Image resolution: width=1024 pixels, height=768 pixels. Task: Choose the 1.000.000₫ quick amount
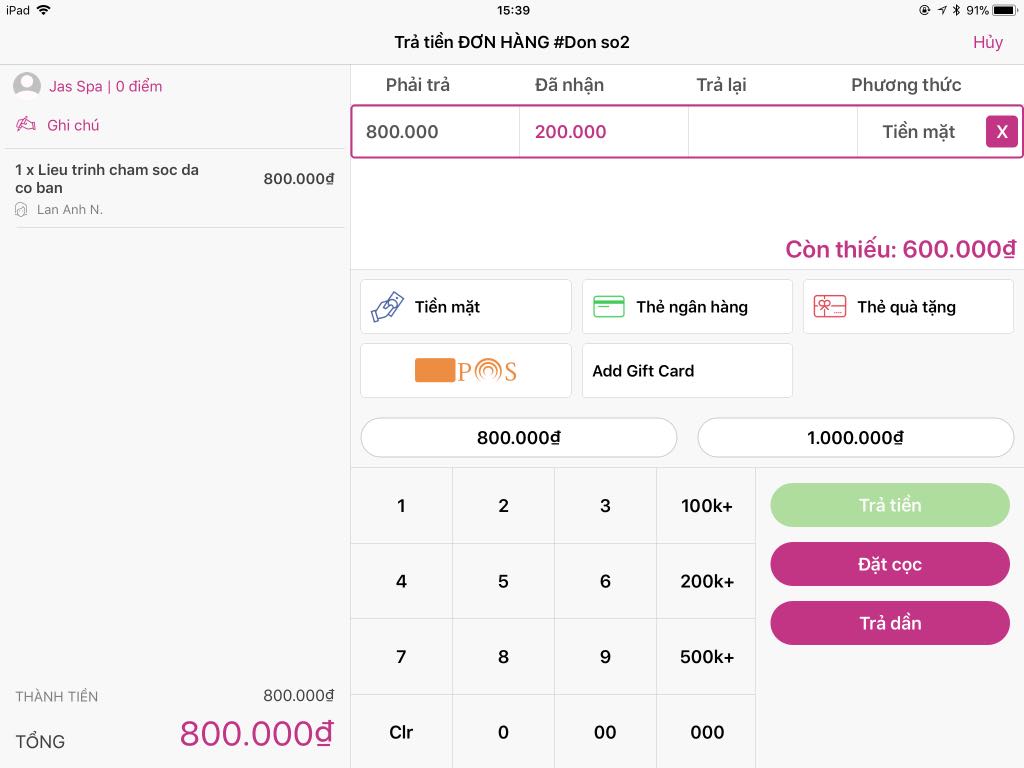pos(855,438)
